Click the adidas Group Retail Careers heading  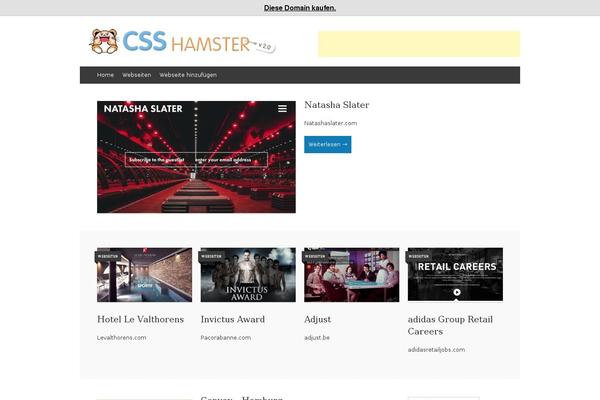(450, 325)
